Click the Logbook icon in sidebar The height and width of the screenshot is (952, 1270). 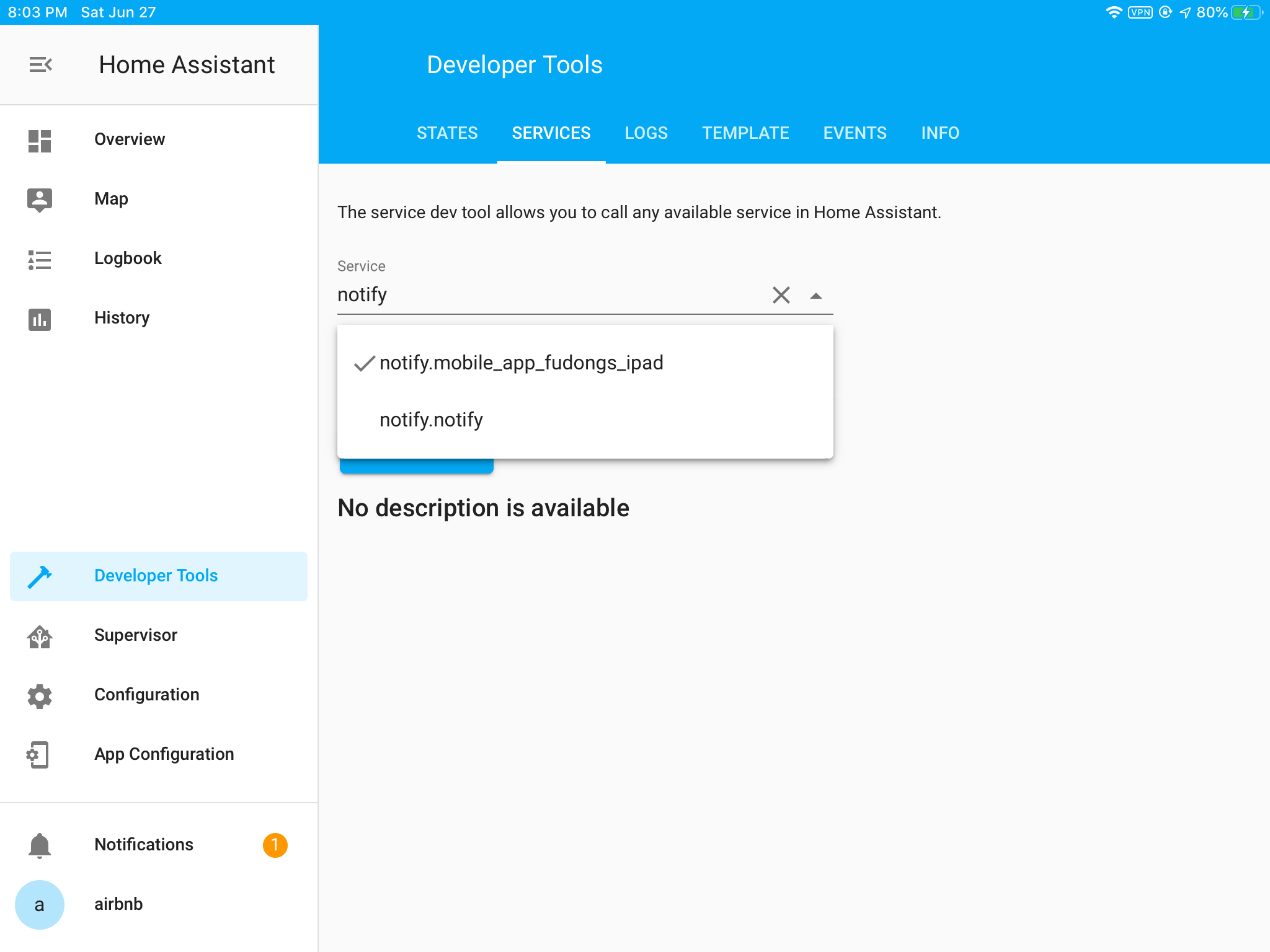click(x=39, y=258)
